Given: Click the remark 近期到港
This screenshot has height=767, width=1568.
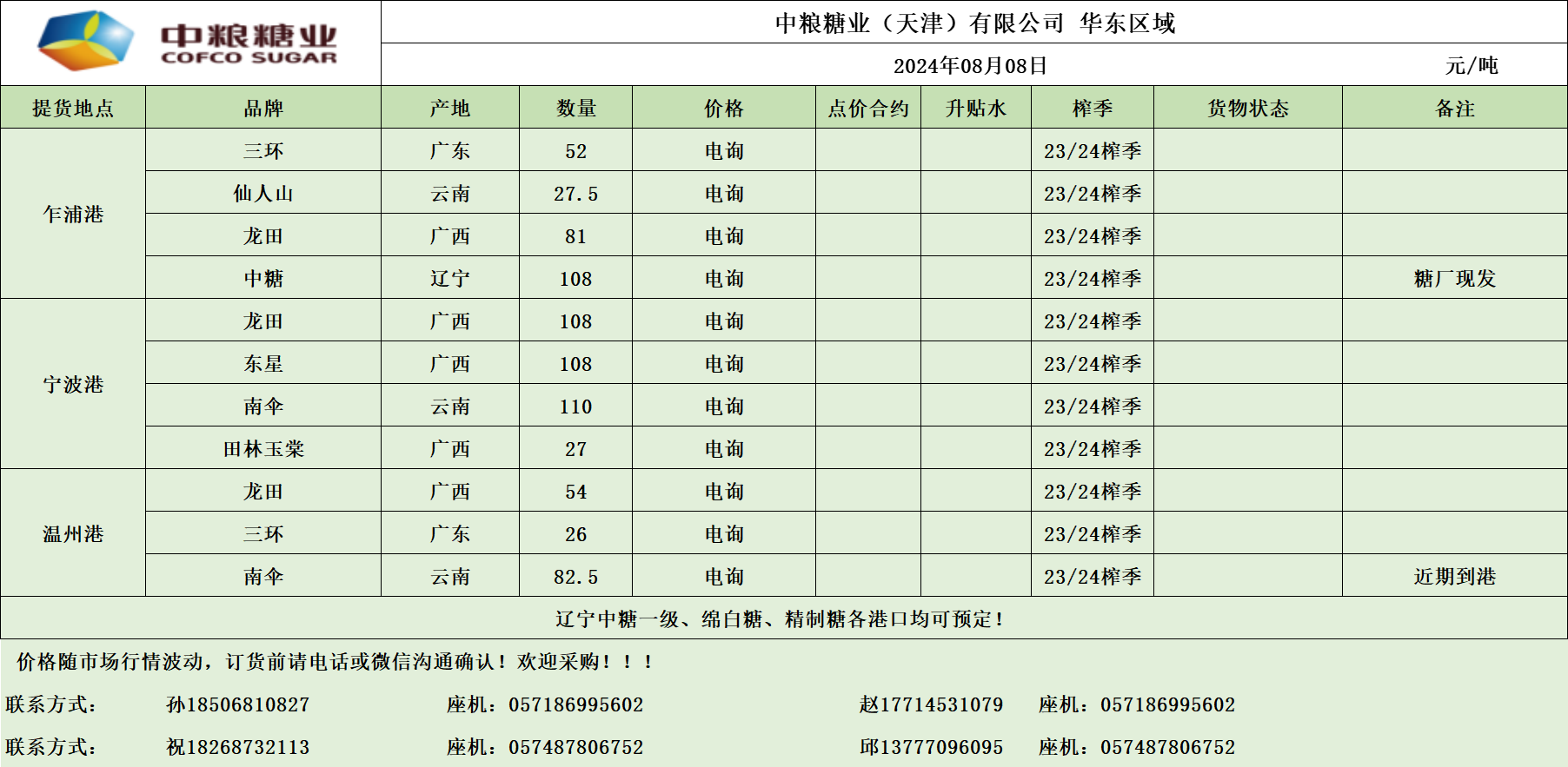Looking at the screenshot, I should point(1455,577).
